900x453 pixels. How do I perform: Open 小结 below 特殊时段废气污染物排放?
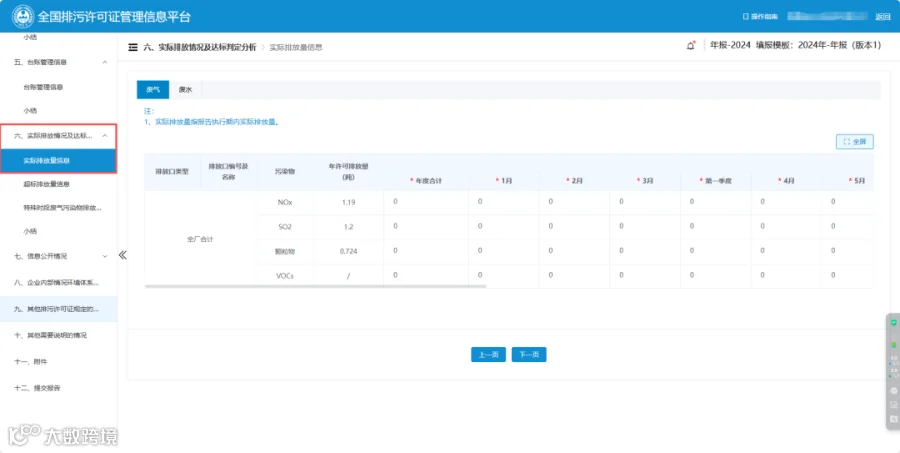(30, 231)
